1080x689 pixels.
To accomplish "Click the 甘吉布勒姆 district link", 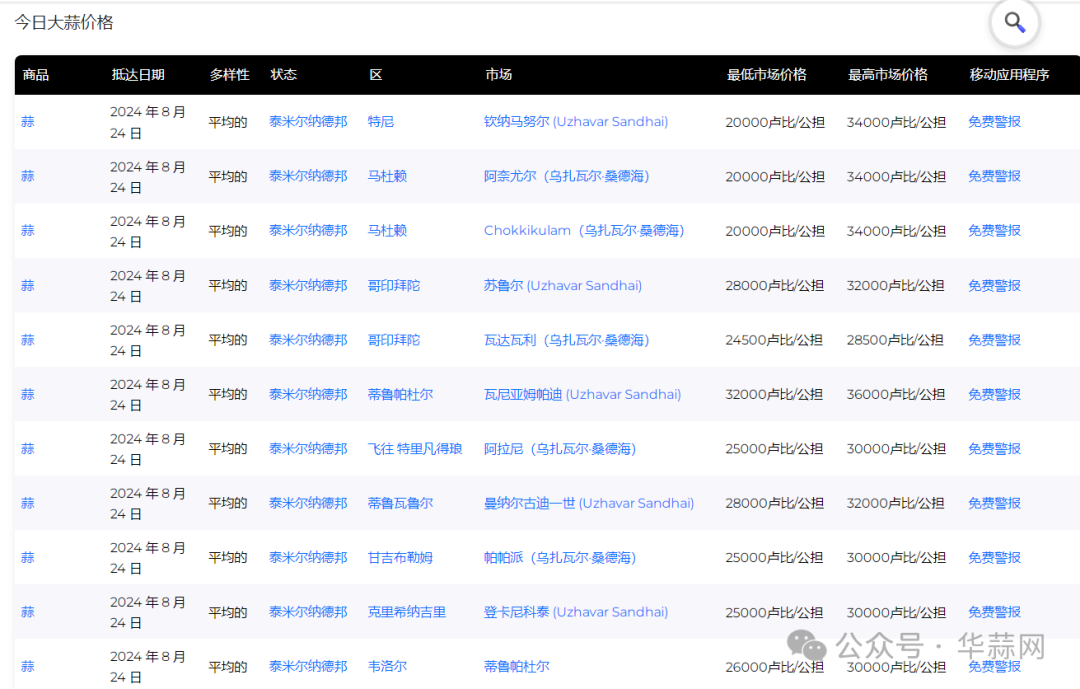I will click(400, 558).
